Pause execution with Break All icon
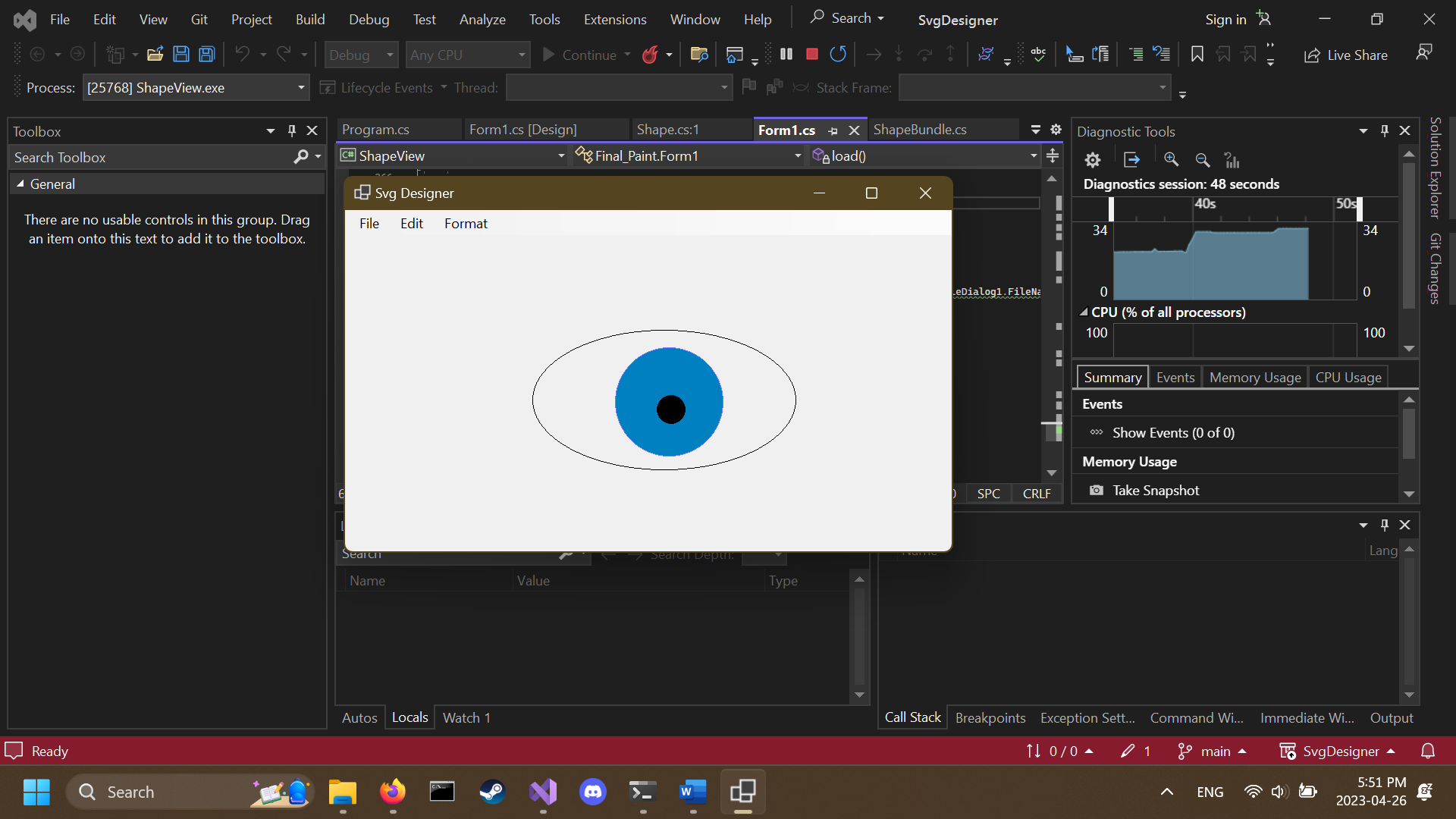Image resolution: width=1456 pixels, height=819 pixels. 786,54
